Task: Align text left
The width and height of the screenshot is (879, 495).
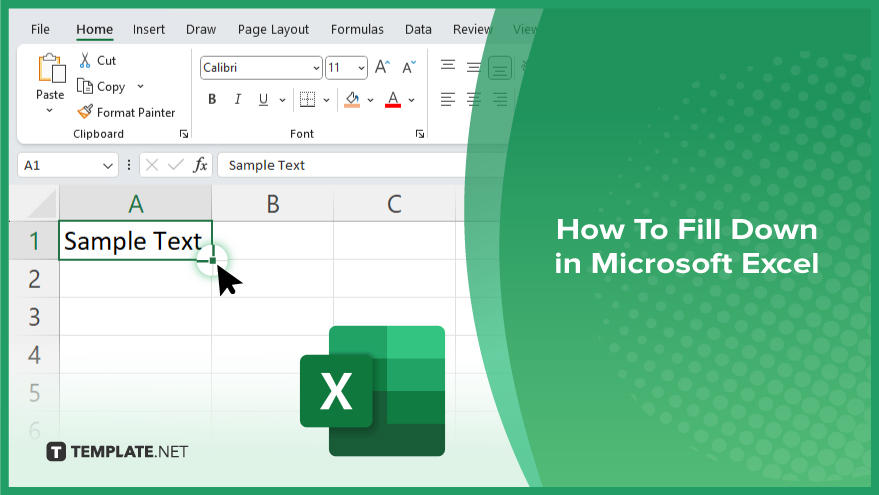Action: [x=447, y=100]
